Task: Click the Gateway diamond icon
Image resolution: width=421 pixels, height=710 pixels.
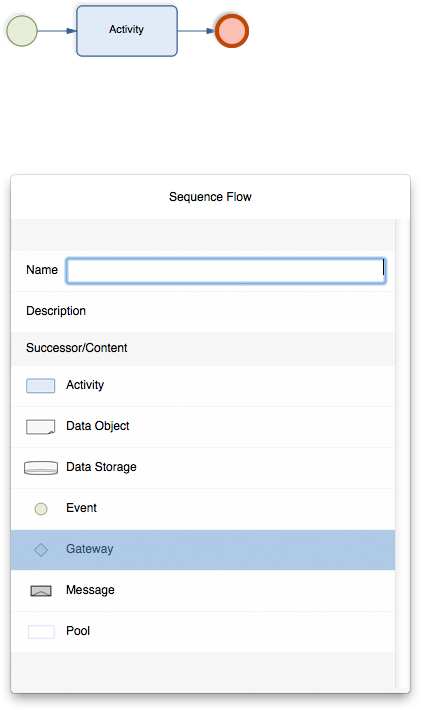Action: 41,550
